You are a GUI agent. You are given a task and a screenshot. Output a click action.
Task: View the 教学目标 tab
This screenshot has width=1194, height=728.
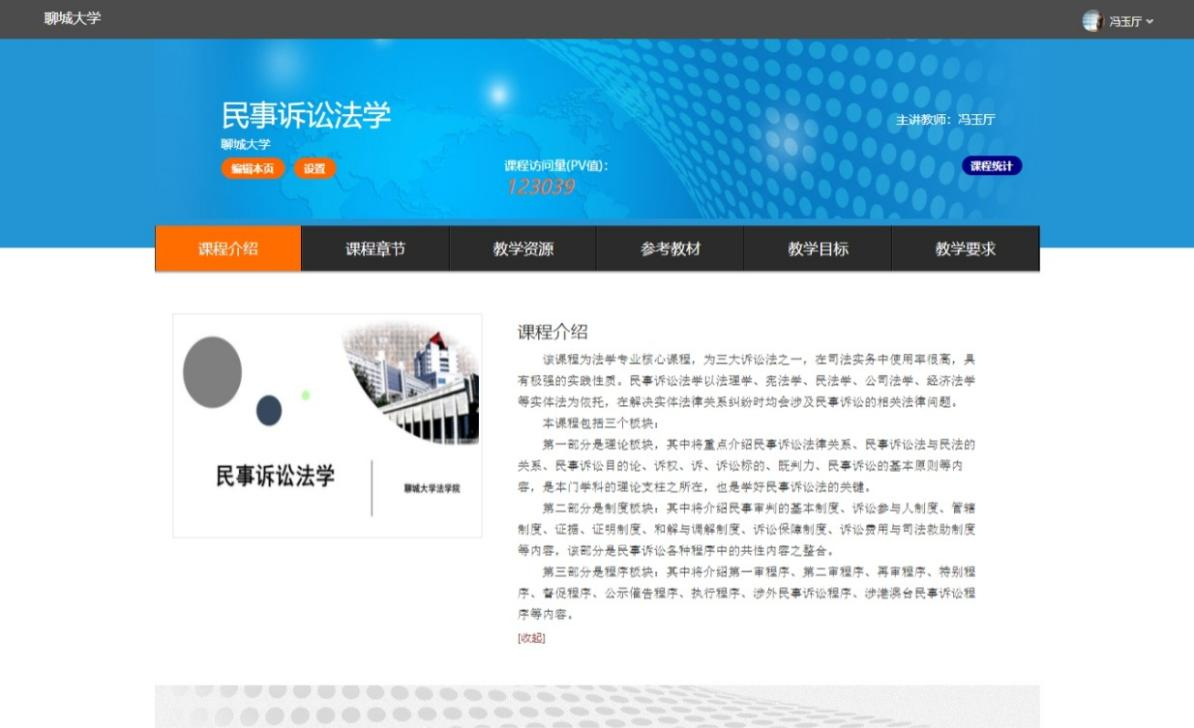point(817,249)
